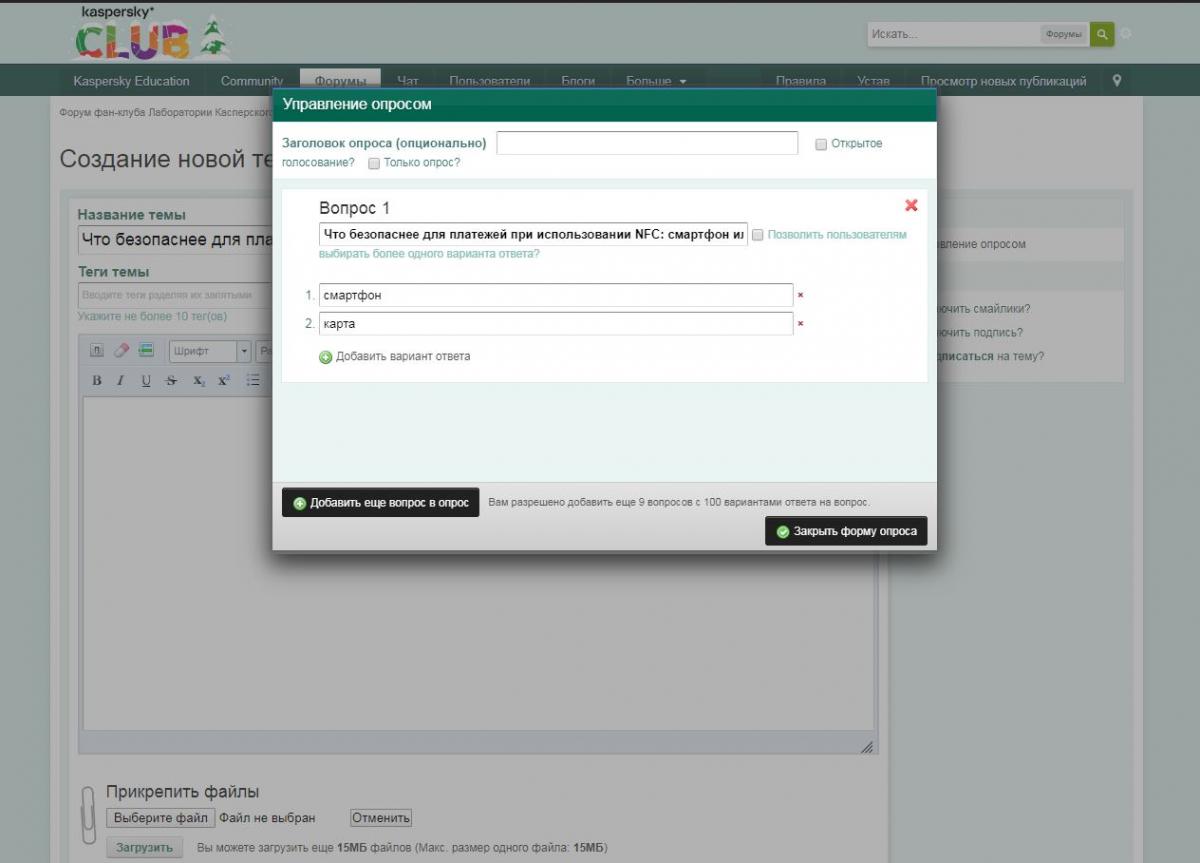Allow users to choose multiple answers

coord(758,235)
